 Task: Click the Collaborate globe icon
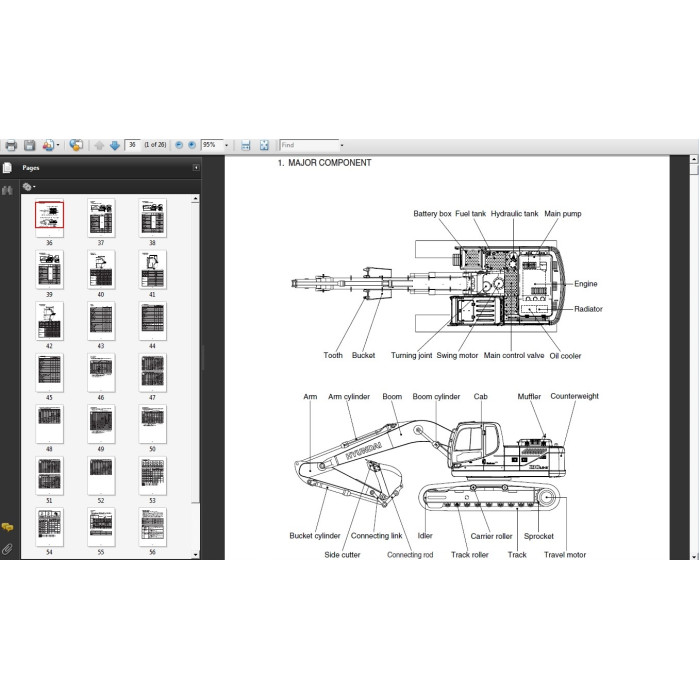tap(76, 145)
